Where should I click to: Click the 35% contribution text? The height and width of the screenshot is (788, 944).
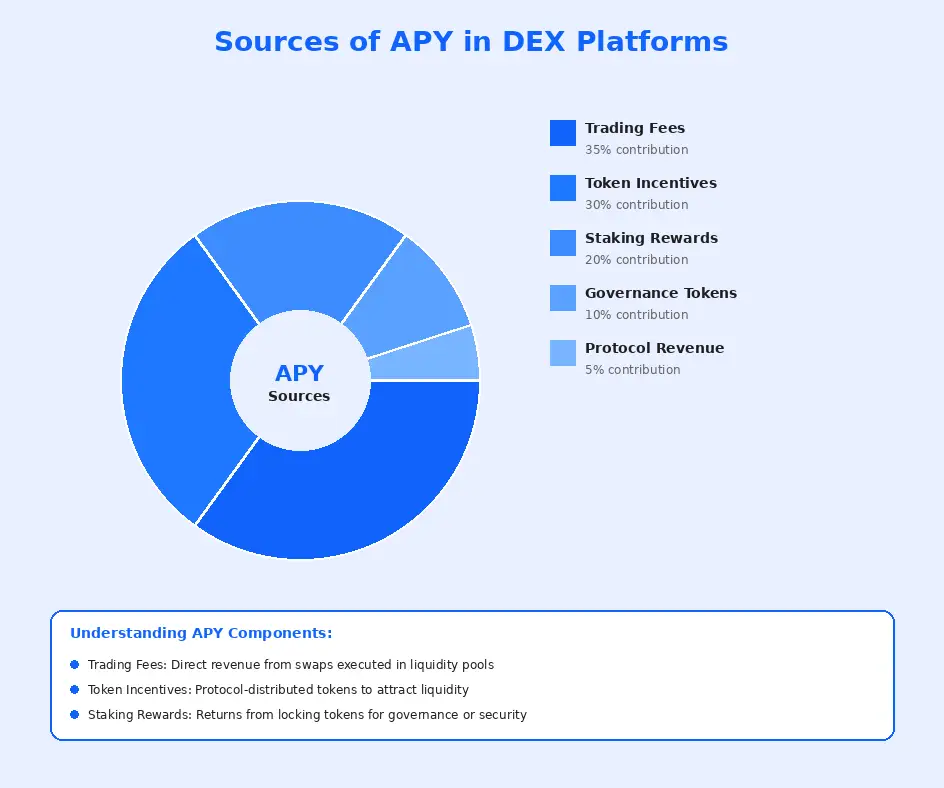coord(636,149)
